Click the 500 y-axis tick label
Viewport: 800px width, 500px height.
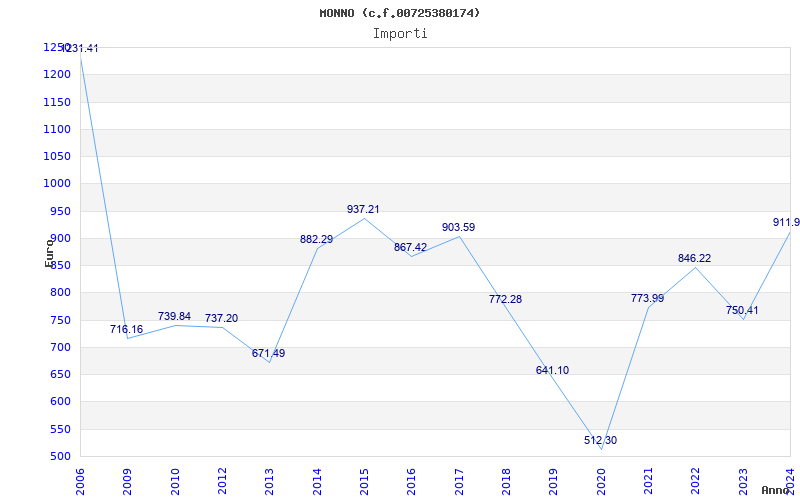(x=60, y=457)
